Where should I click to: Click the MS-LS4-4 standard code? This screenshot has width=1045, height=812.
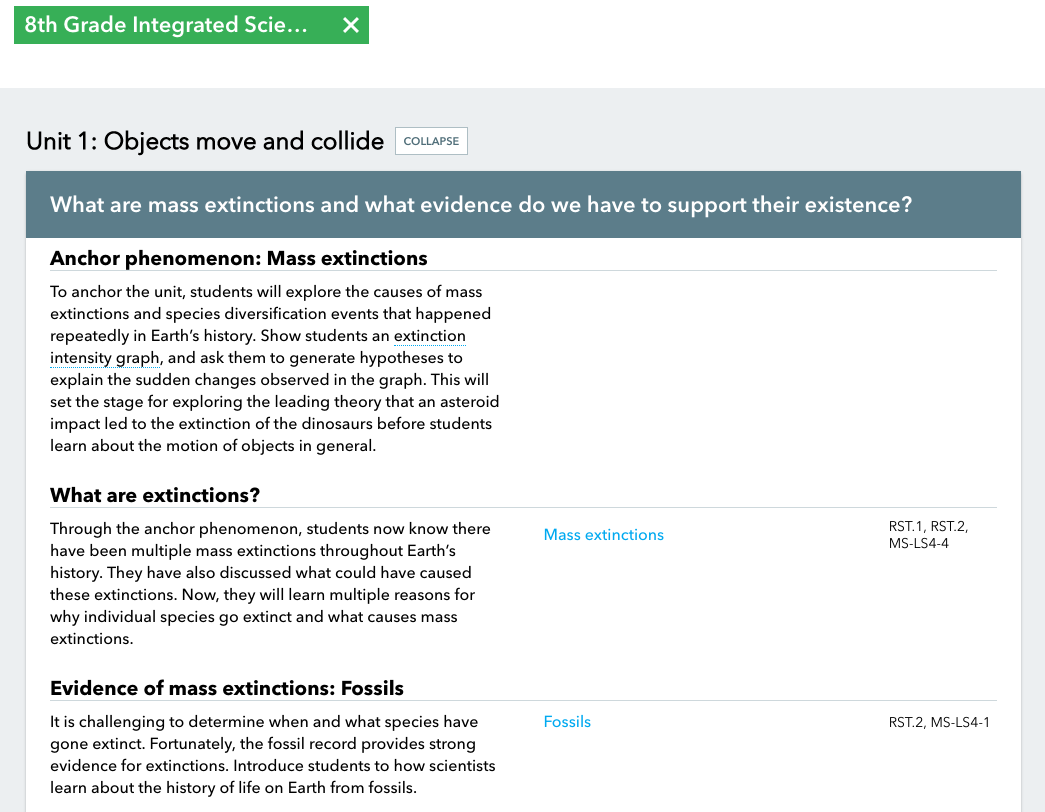(x=919, y=543)
